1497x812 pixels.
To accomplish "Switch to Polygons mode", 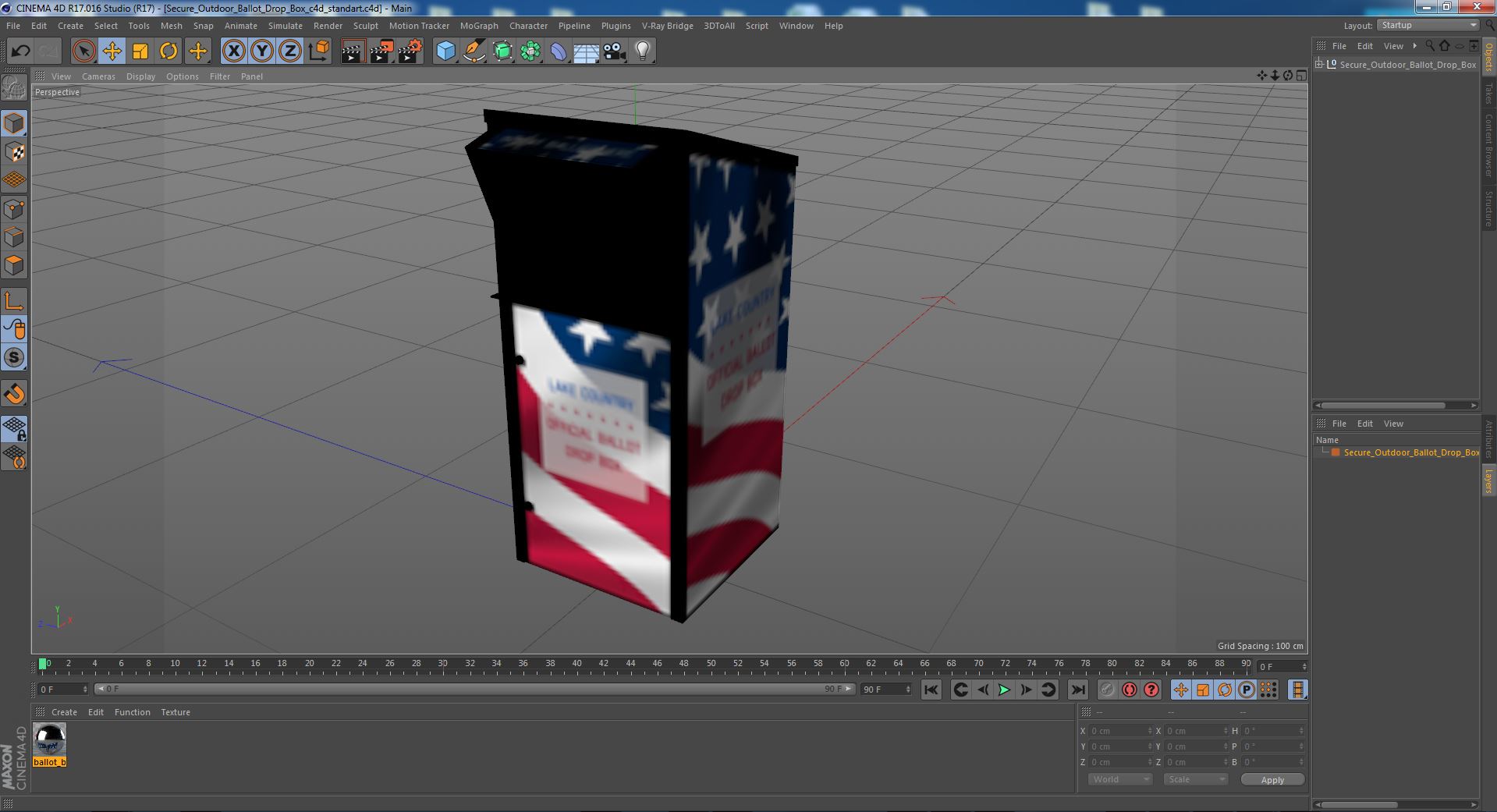I will click(14, 265).
